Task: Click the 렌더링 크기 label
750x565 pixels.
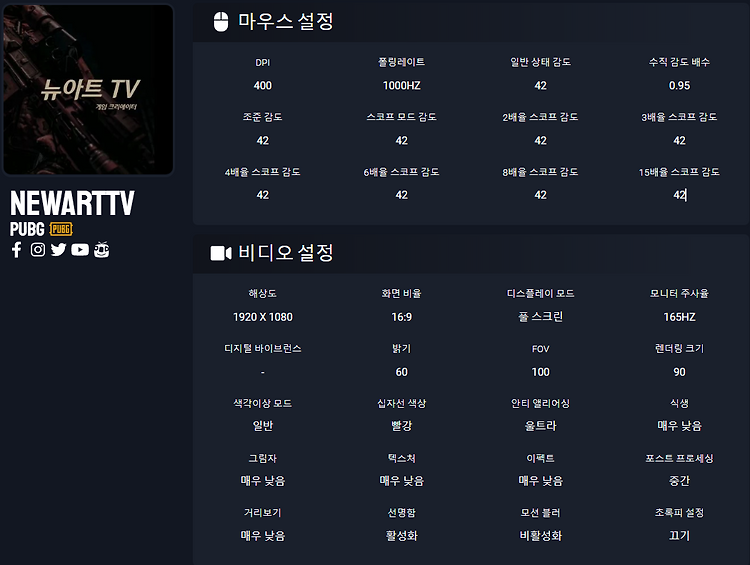Action: click(680, 349)
